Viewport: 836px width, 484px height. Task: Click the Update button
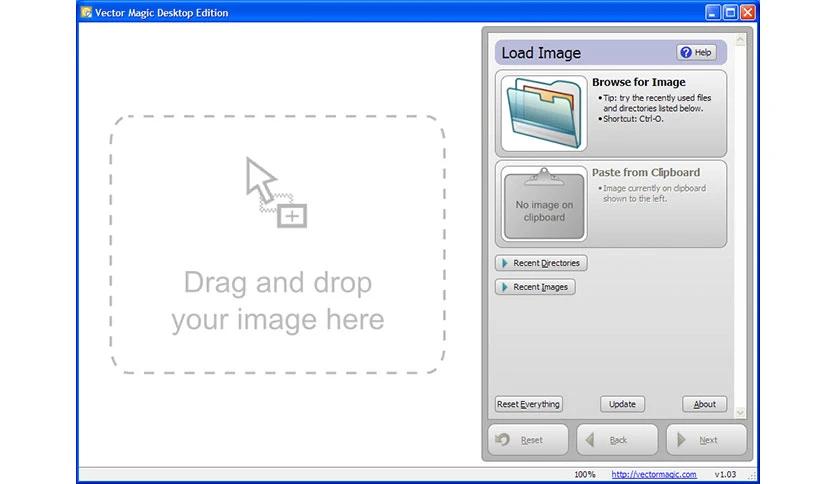pyautogui.click(x=622, y=404)
